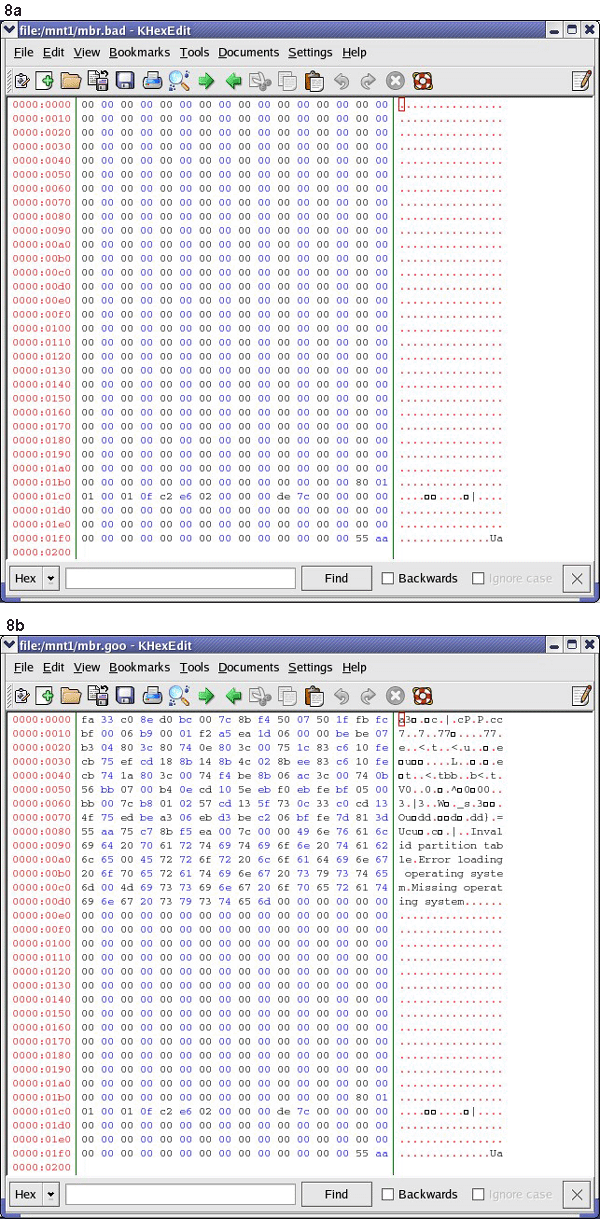
Task: Open the Hex search-type dropdown in mbr.goo window
Action: tap(50, 1194)
